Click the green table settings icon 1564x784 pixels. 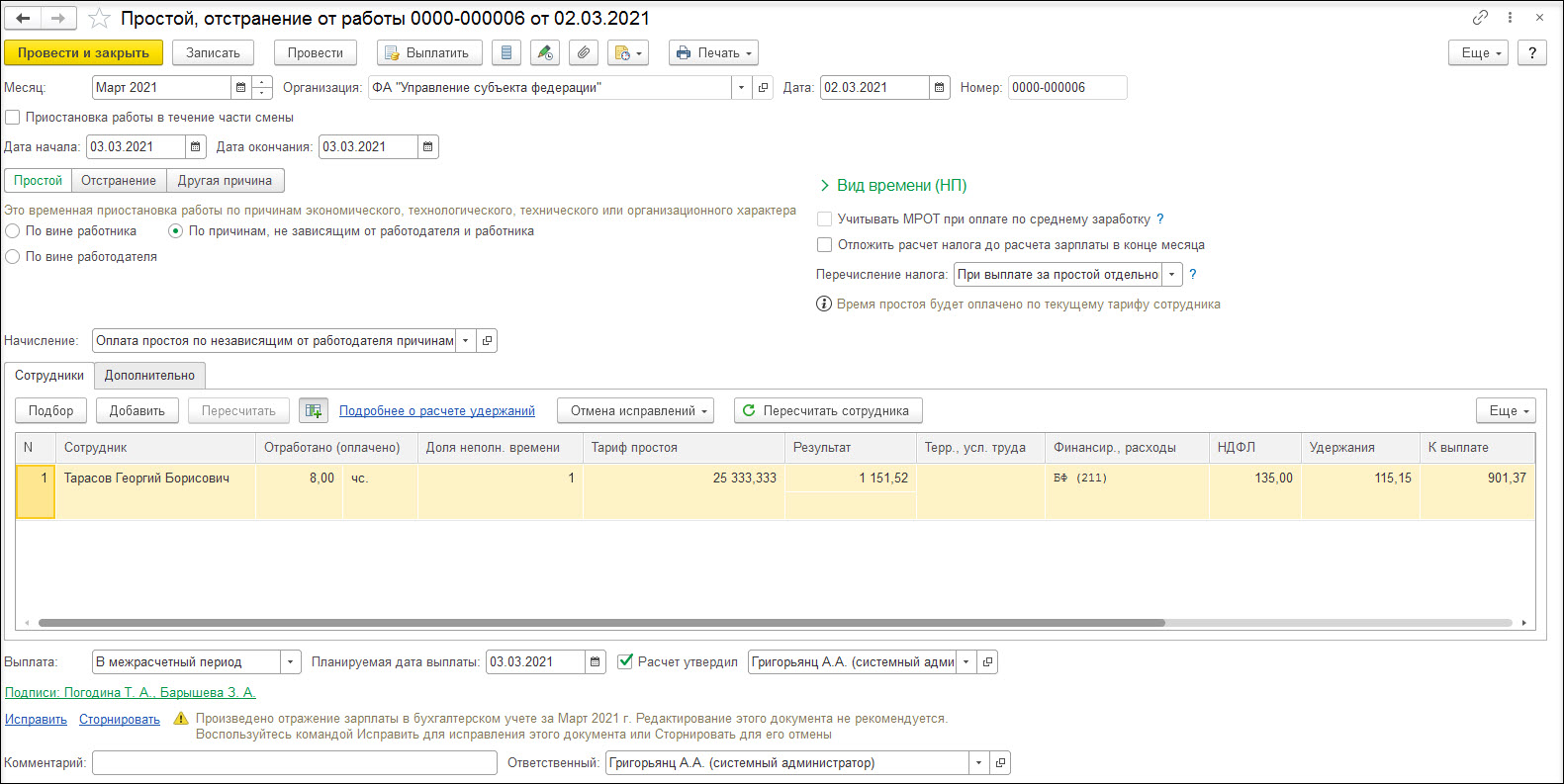(x=314, y=411)
